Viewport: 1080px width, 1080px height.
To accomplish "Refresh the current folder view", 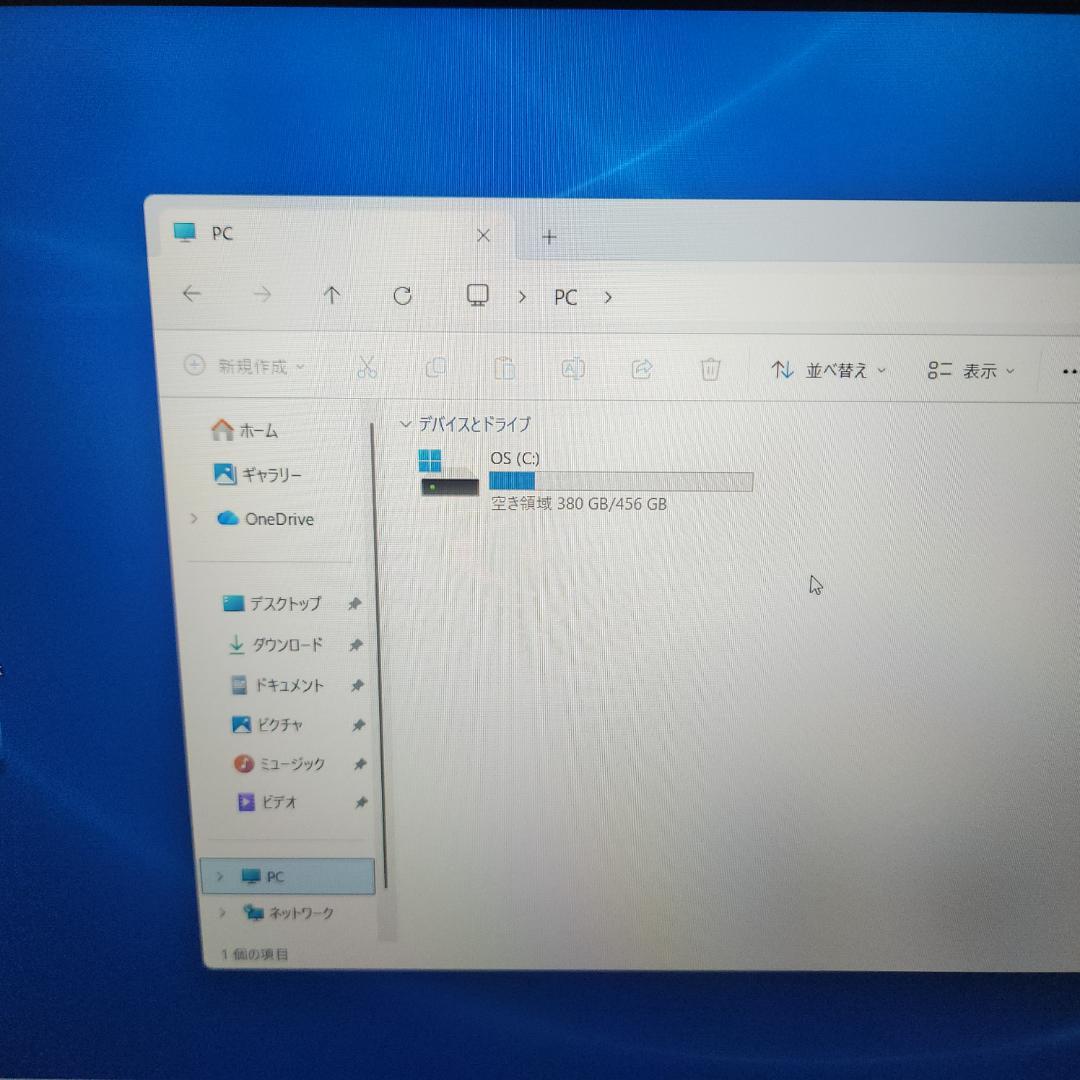I will tap(403, 296).
